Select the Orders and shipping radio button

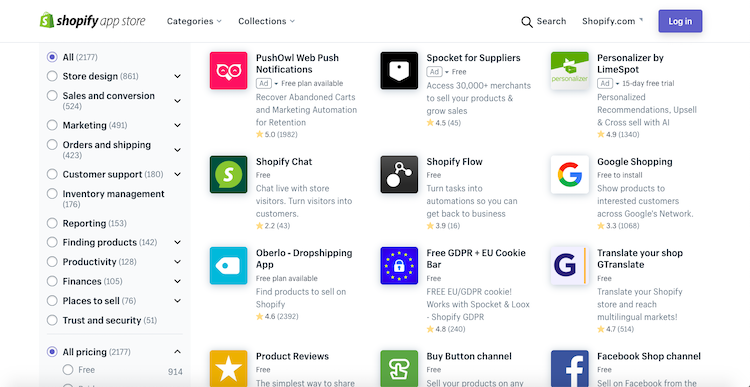coord(52,144)
